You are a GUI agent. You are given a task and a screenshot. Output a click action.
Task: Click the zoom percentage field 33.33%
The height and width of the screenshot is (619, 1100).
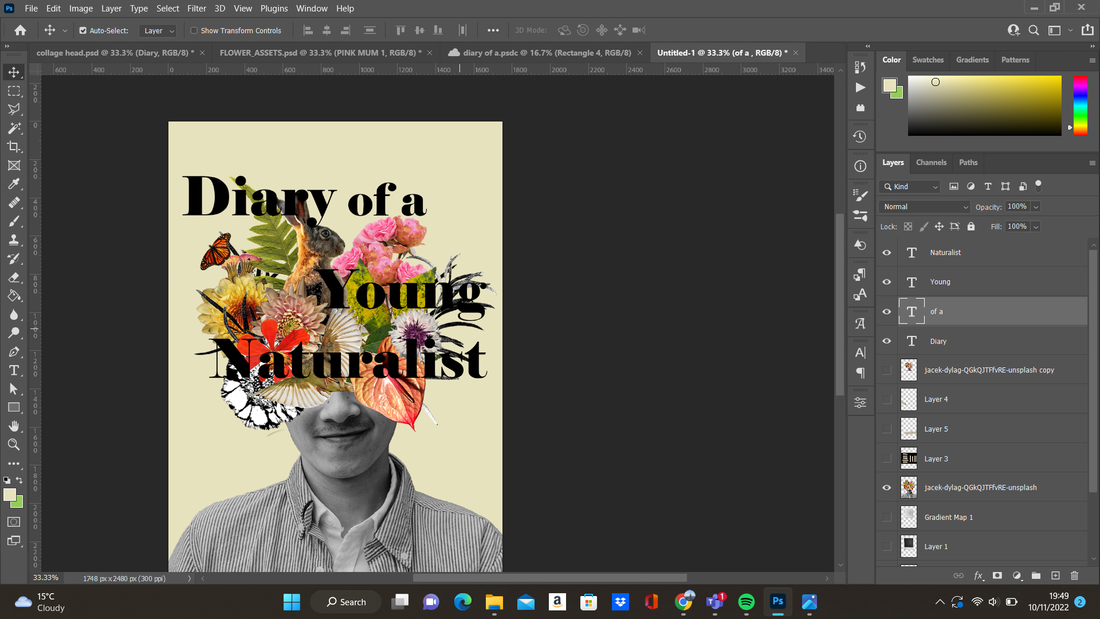[x=46, y=578]
